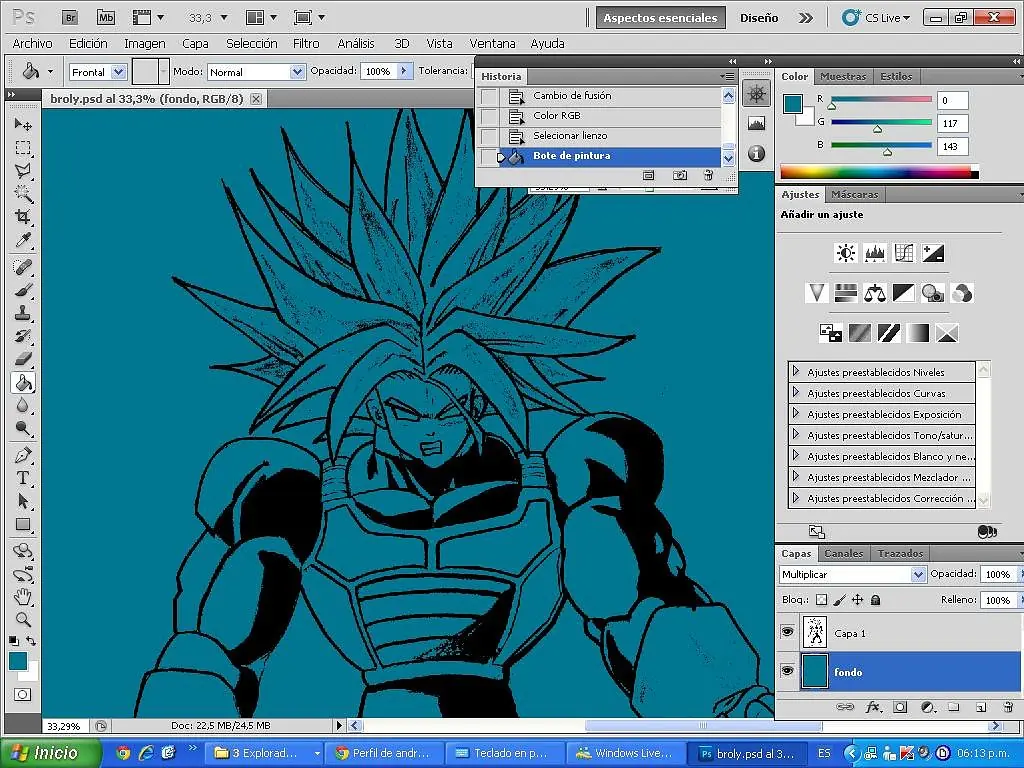Screen dimensions: 1024x768
Task: Add a Color Balance adjustment
Action: [x=874, y=293]
